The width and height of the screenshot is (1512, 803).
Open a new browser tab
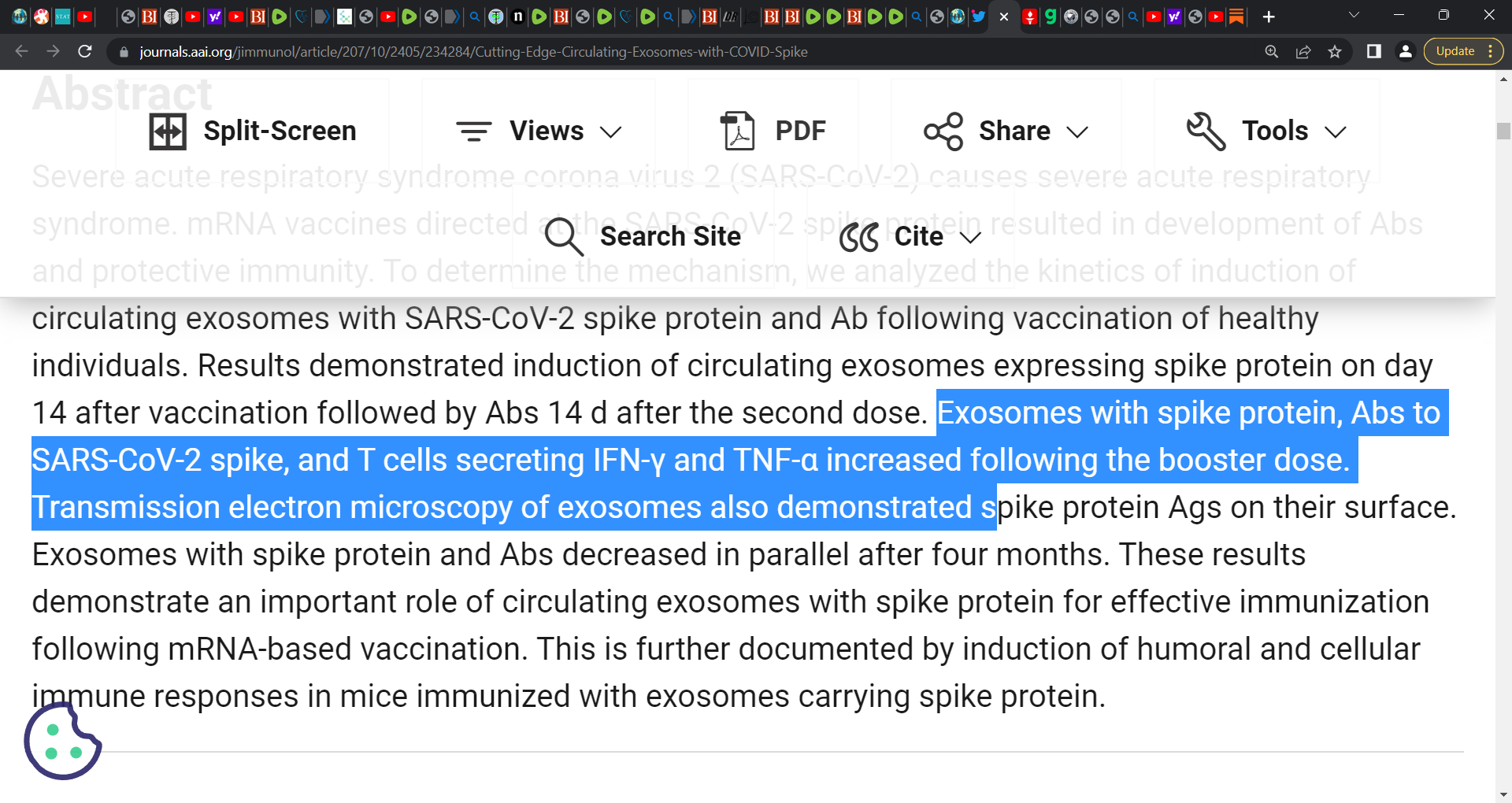(x=1269, y=17)
